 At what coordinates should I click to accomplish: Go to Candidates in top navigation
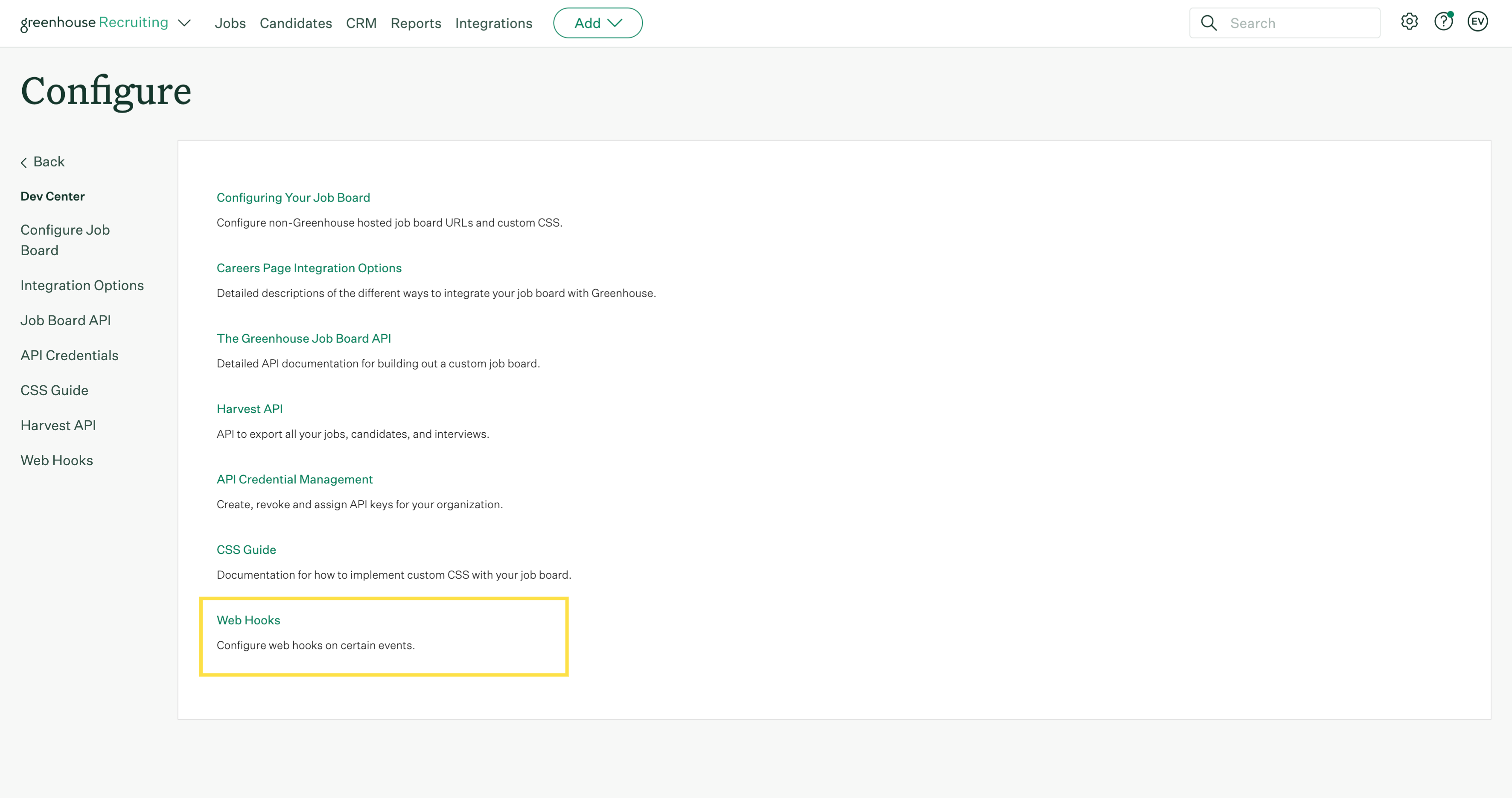[295, 23]
